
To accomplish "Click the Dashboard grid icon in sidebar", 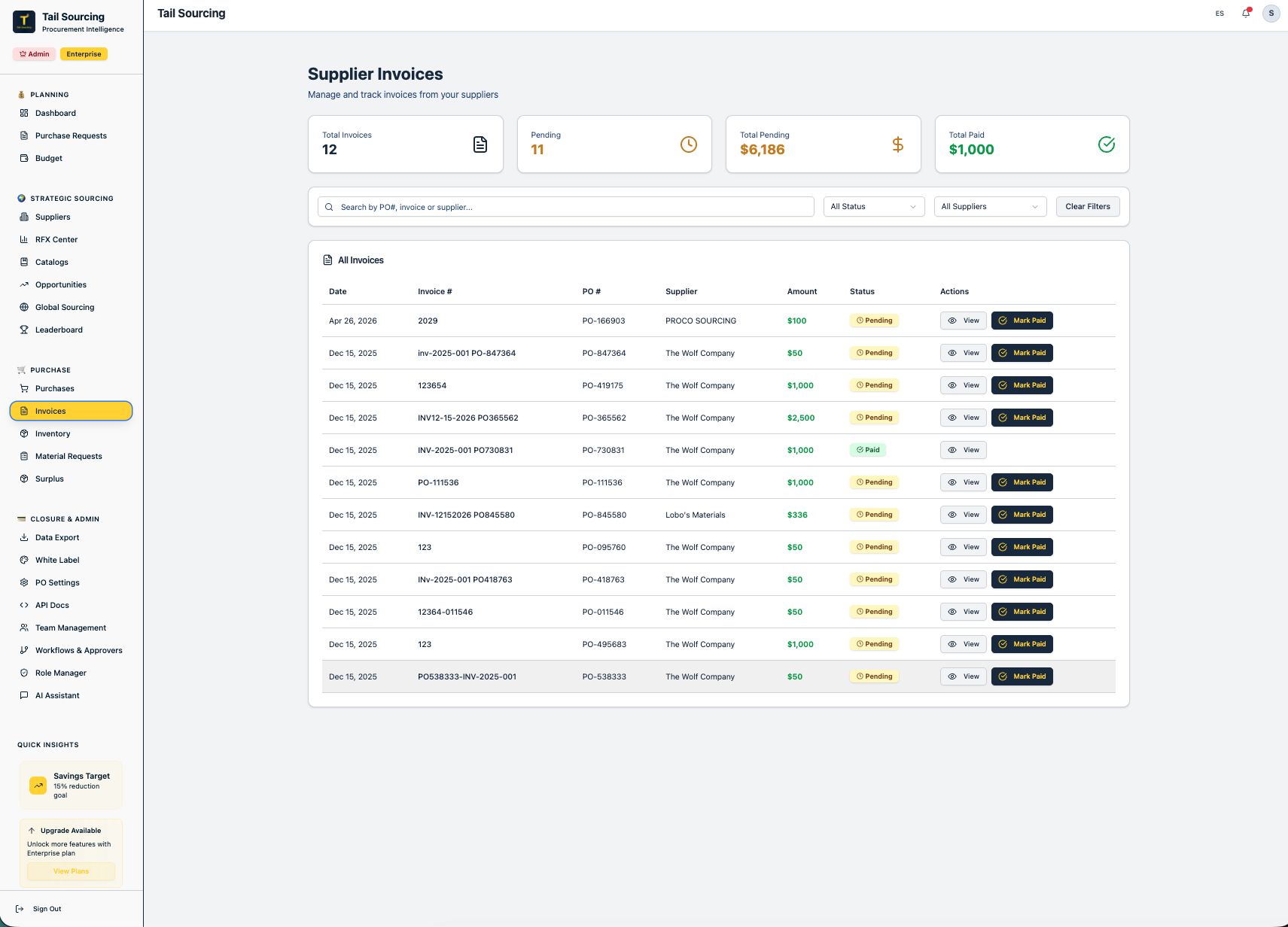I will pos(24,113).
